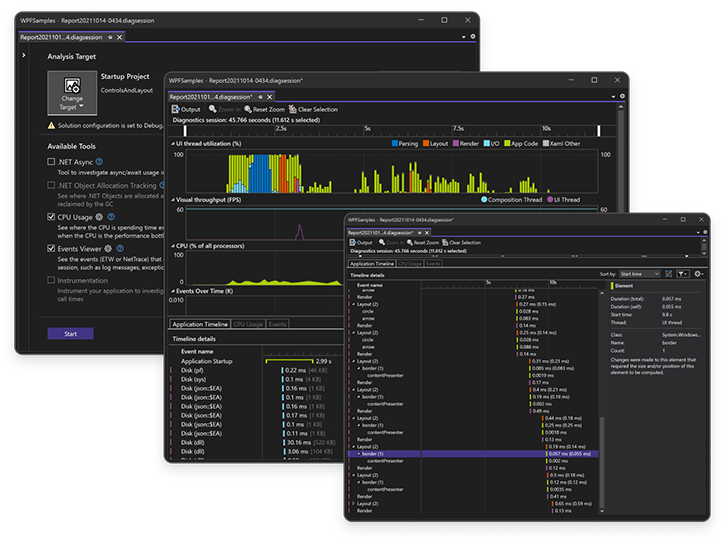Screen dimensions: 725x542
Task: Open tab settings gear in middle window
Action: (622, 96)
